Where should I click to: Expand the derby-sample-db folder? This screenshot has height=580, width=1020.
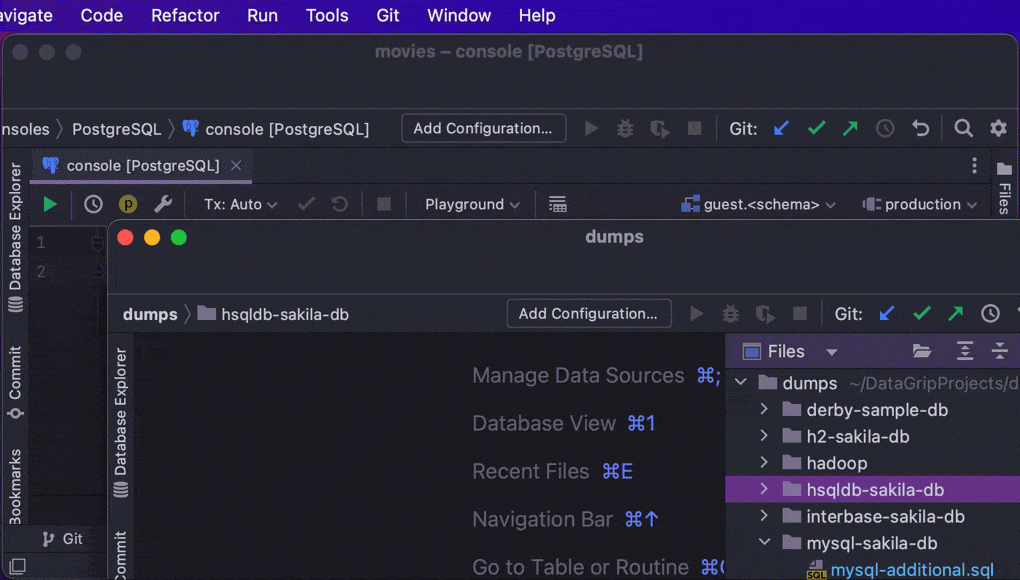point(764,409)
